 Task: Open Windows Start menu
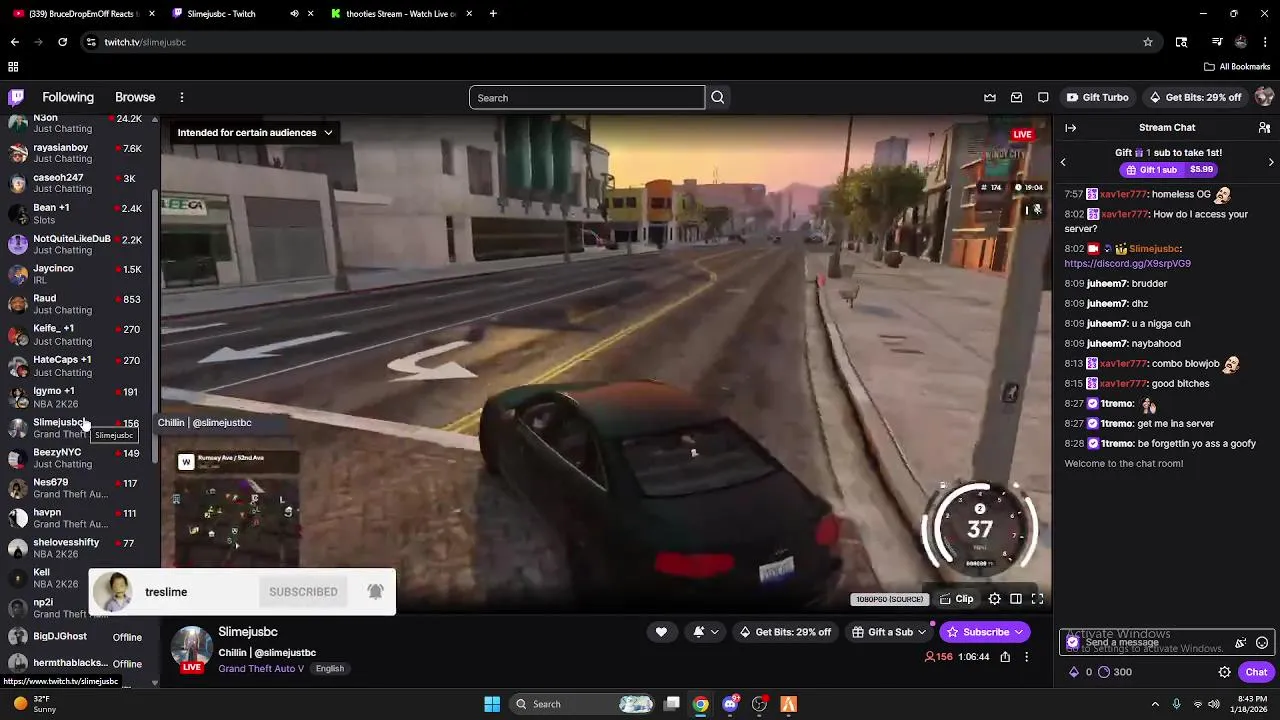492,704
